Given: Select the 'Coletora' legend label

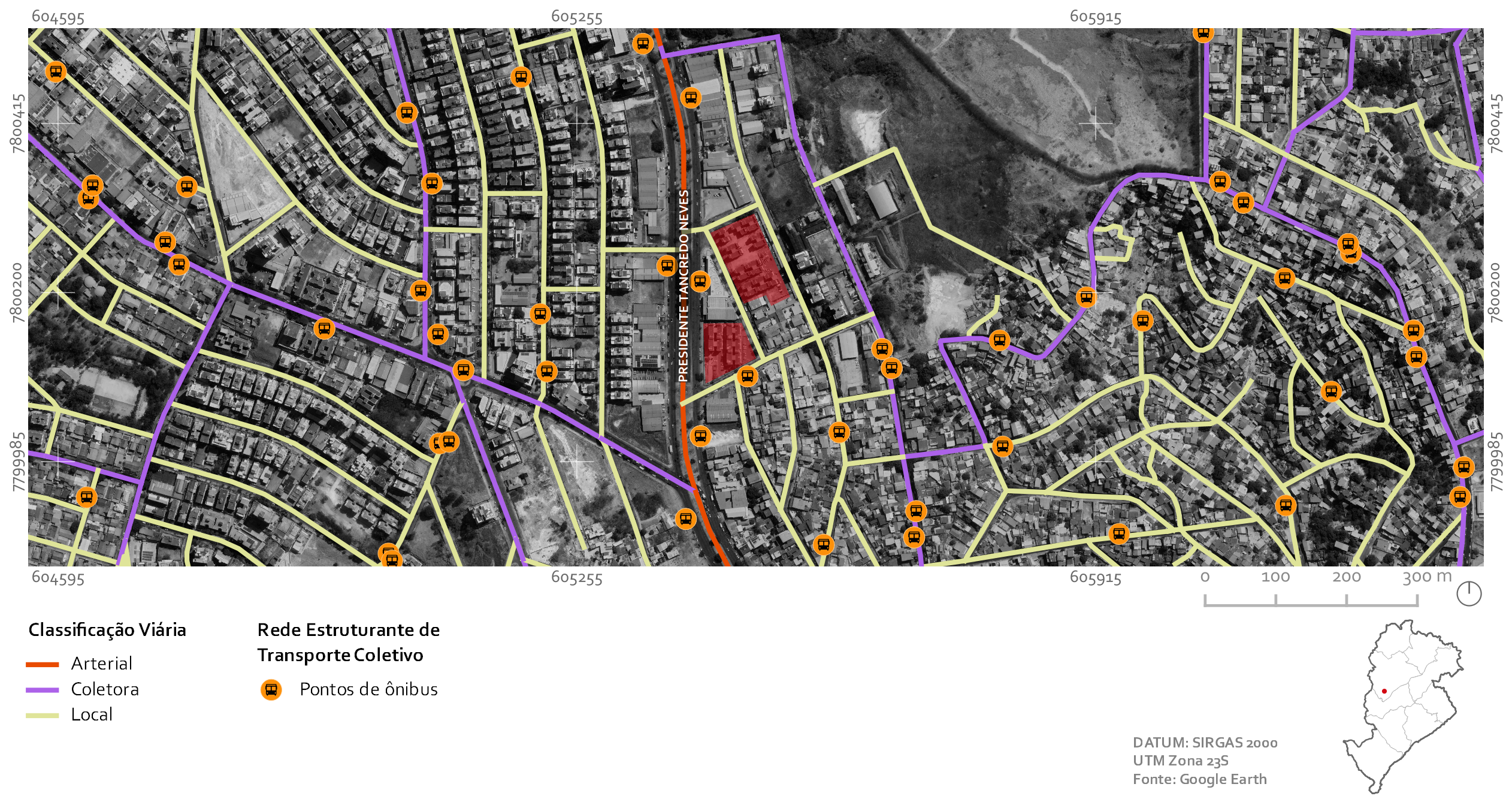Looking at the screenshot, I should 105,689.
